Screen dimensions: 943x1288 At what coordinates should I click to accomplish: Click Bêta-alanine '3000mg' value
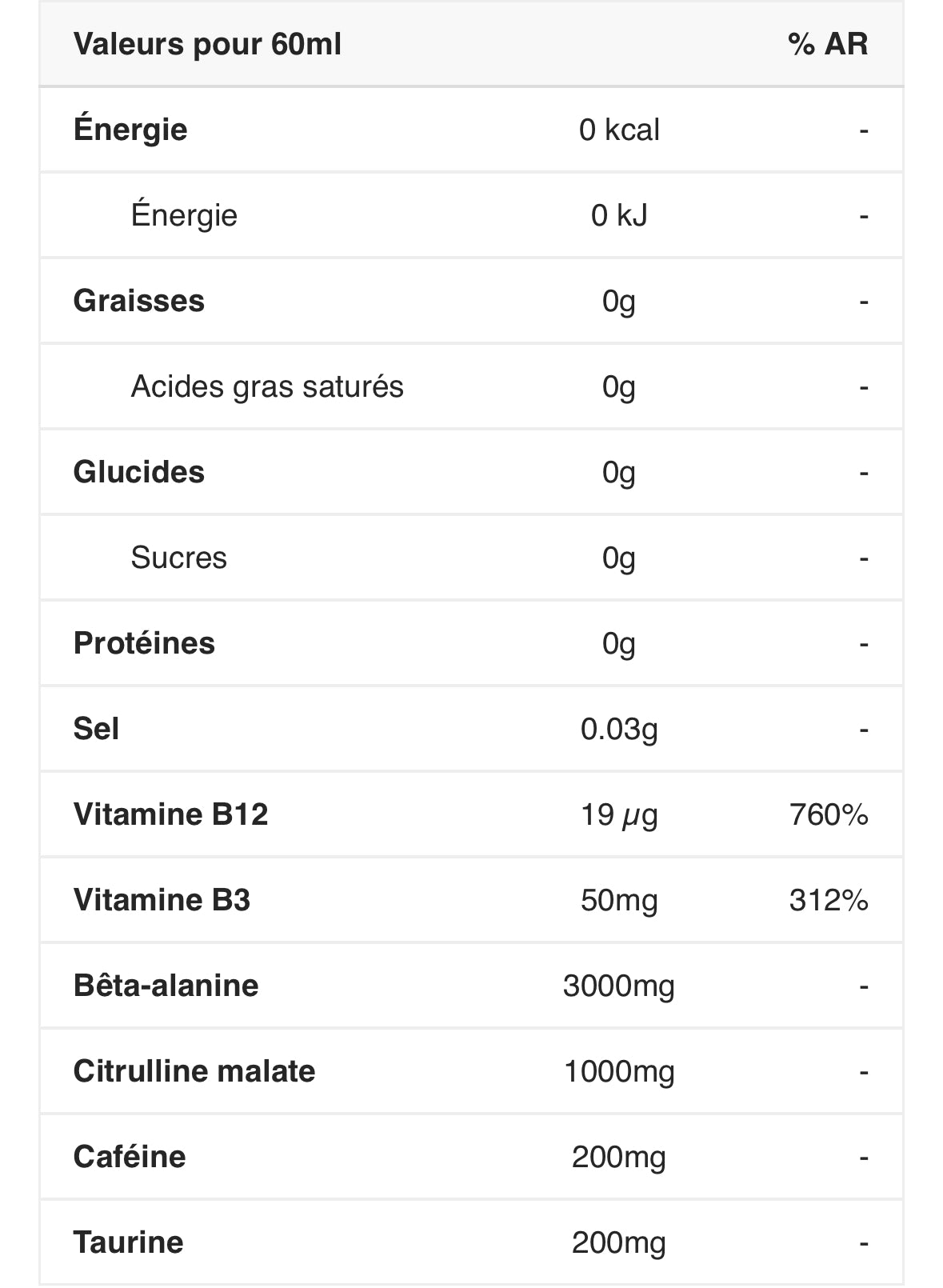pos(619,986)
